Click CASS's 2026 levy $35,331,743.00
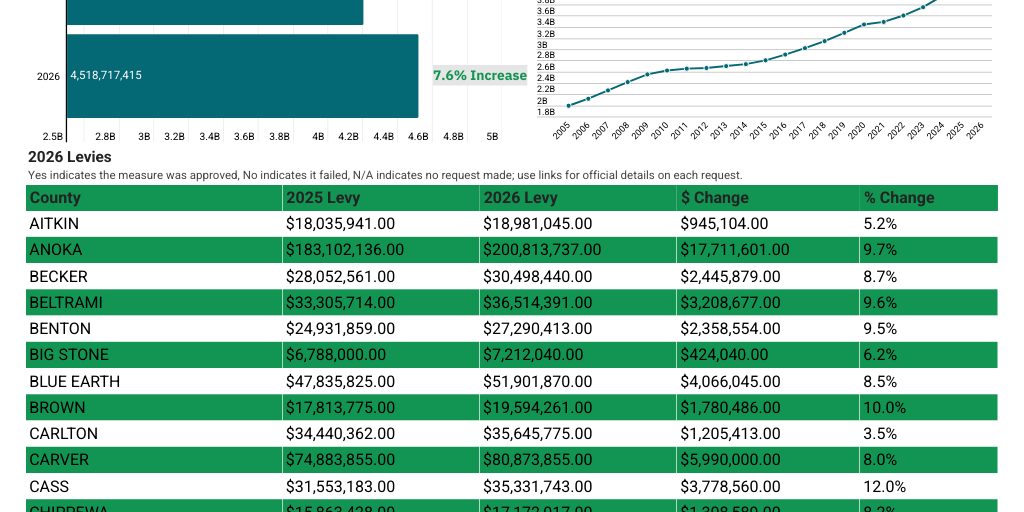 [x=578, y=486]
